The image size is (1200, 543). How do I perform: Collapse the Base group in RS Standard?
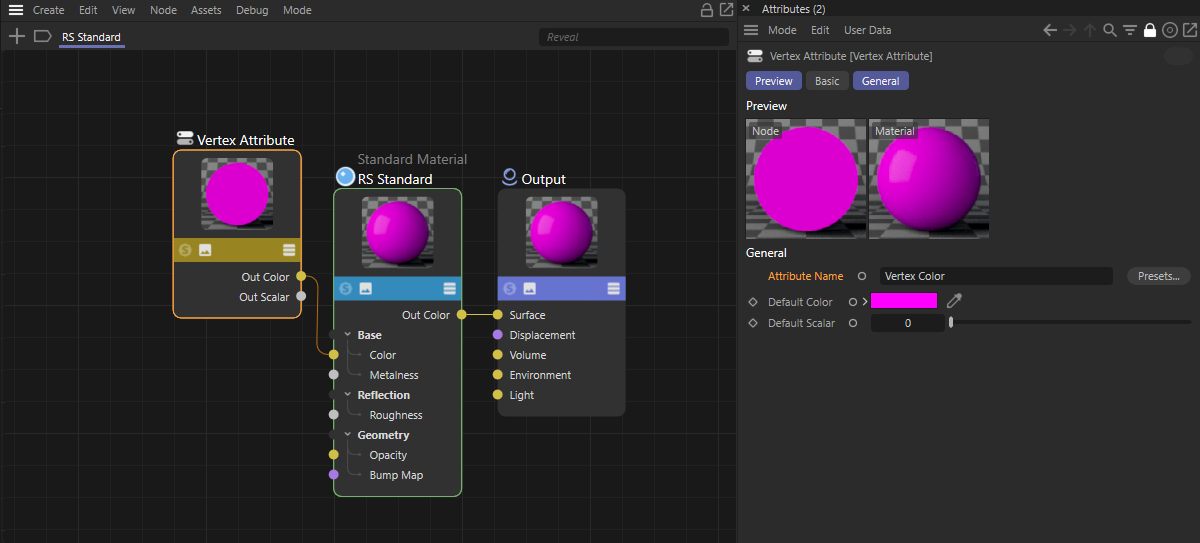point(347,335)
